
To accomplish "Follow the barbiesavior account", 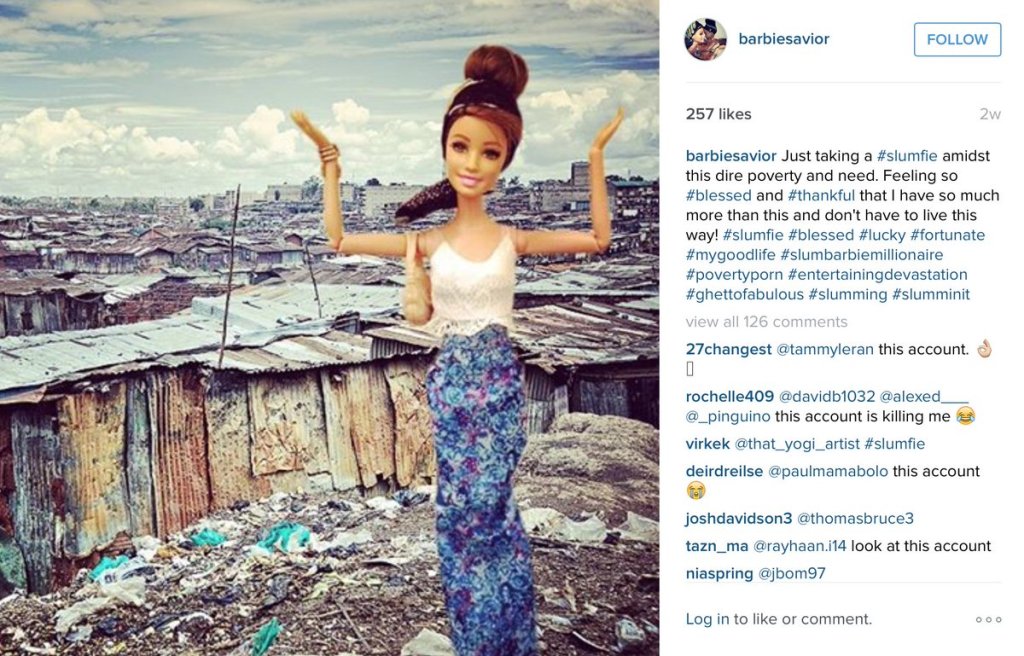I will [x=957, y=39].
